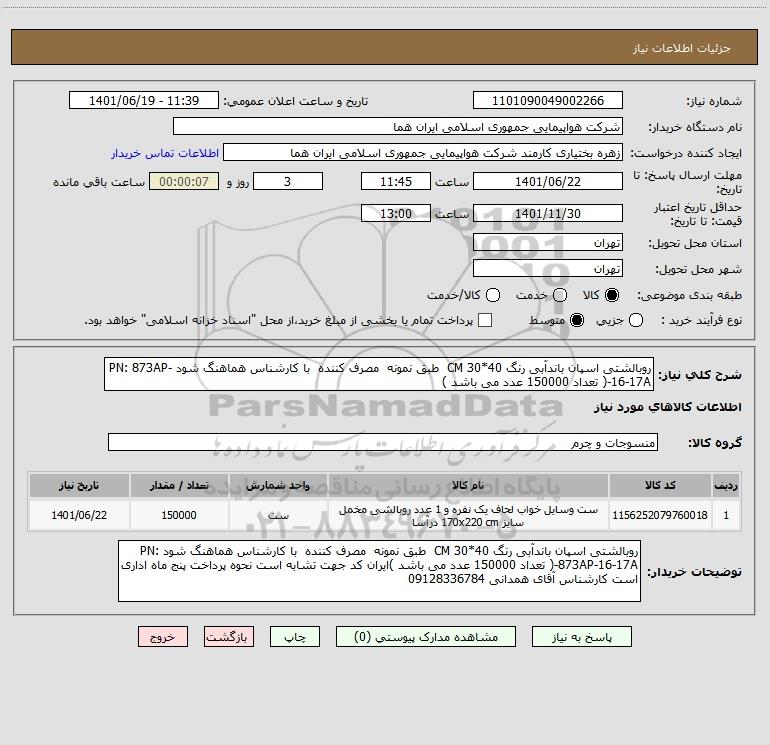Click the واحد شمارش column header

pos(278,485)
